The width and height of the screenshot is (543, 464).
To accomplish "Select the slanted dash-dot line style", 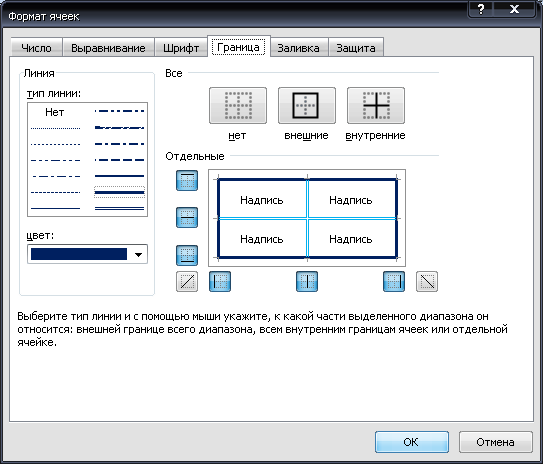I will [119, 128].
